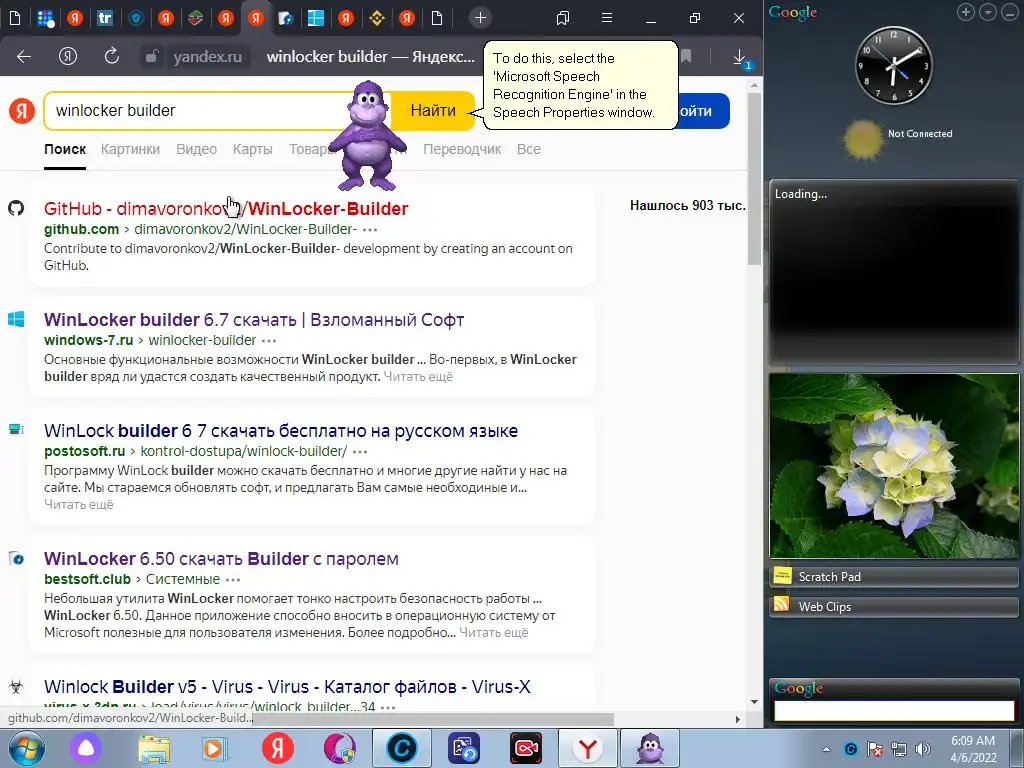1024x768 pixels.
Task: Open the three-dots menu next to github.com result URL
Action: pos(370,230)
